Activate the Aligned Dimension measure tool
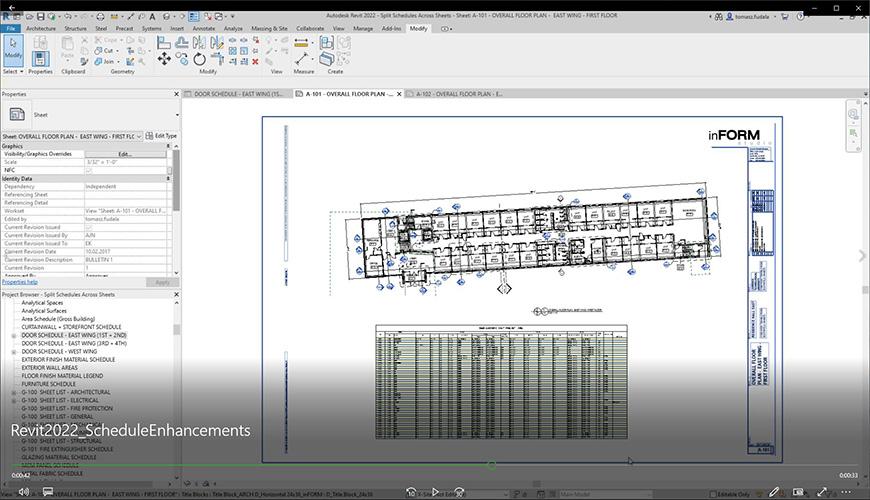 301,42
